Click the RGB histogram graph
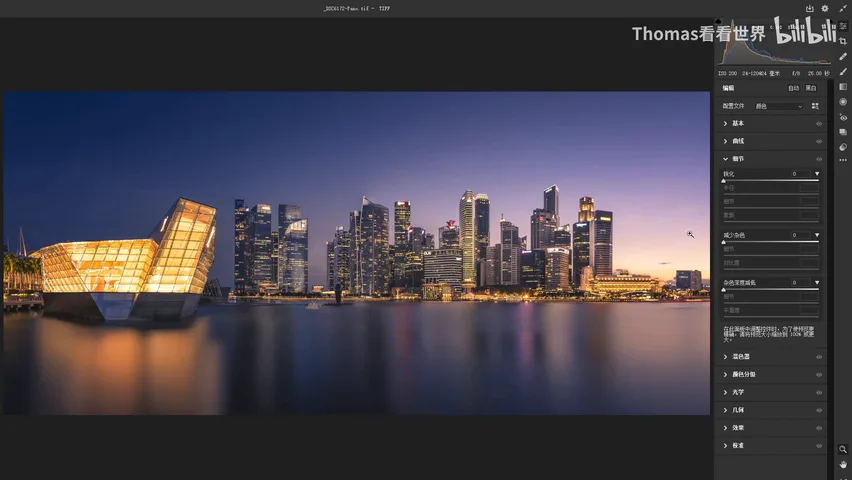 (775, 42)
